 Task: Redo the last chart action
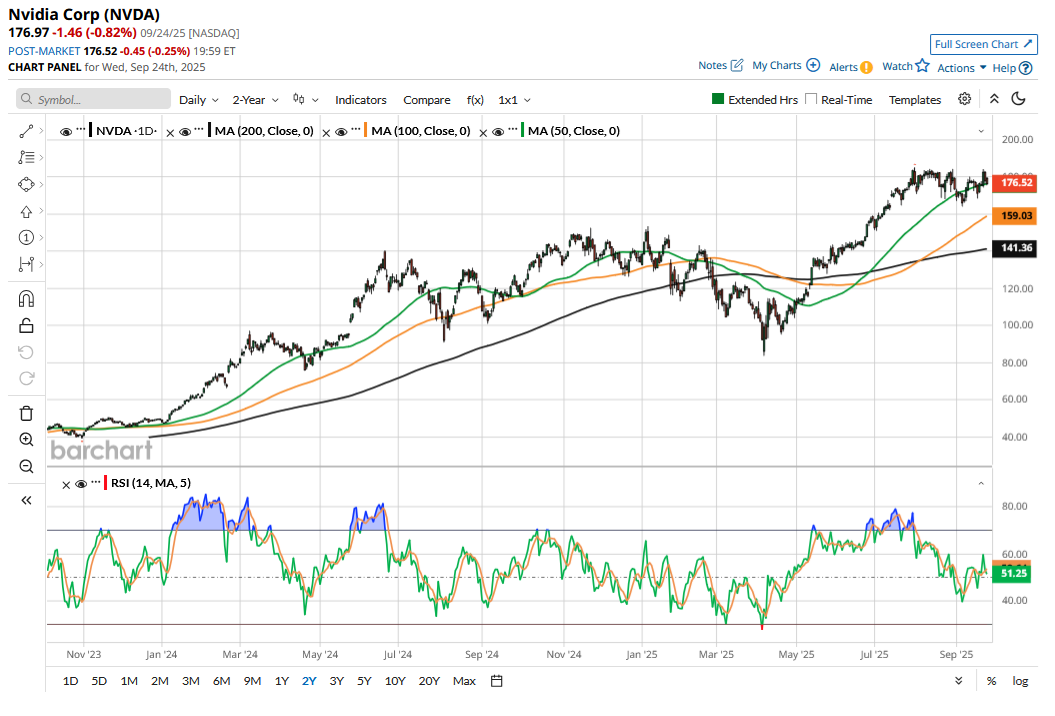(26, 379)
